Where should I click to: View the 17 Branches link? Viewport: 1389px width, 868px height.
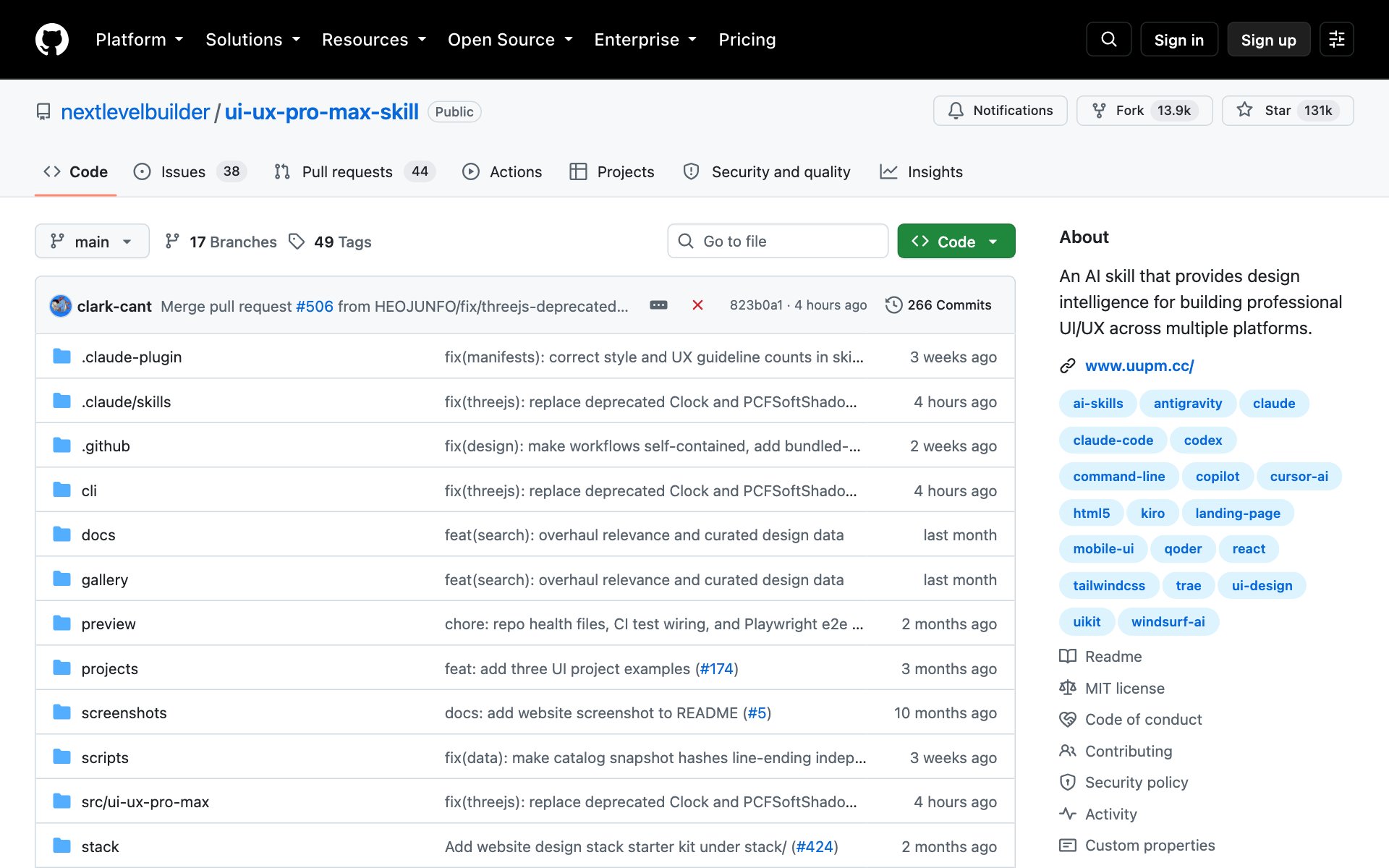point(221,242)
